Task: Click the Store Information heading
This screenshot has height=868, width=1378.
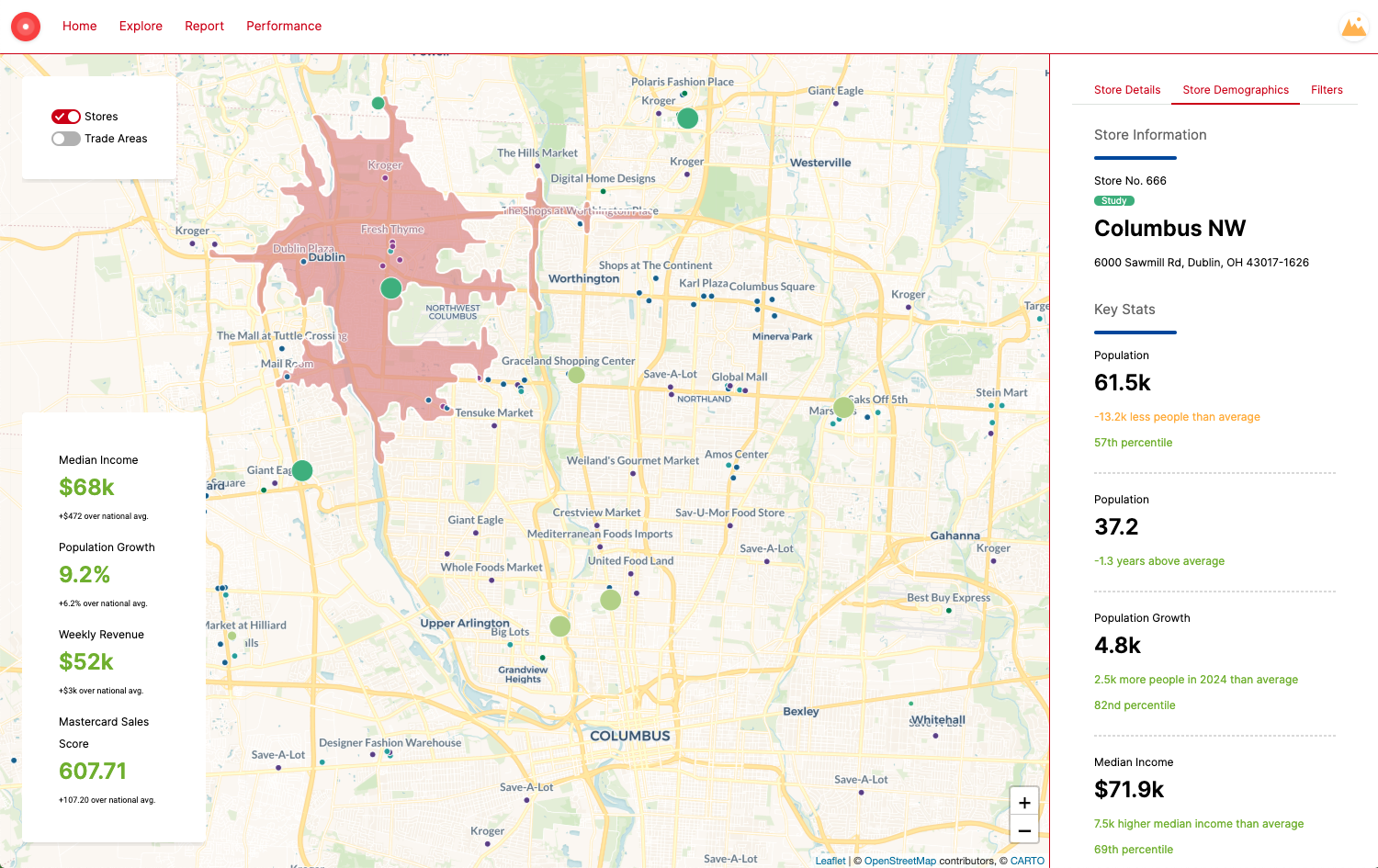Action: 1150,135
